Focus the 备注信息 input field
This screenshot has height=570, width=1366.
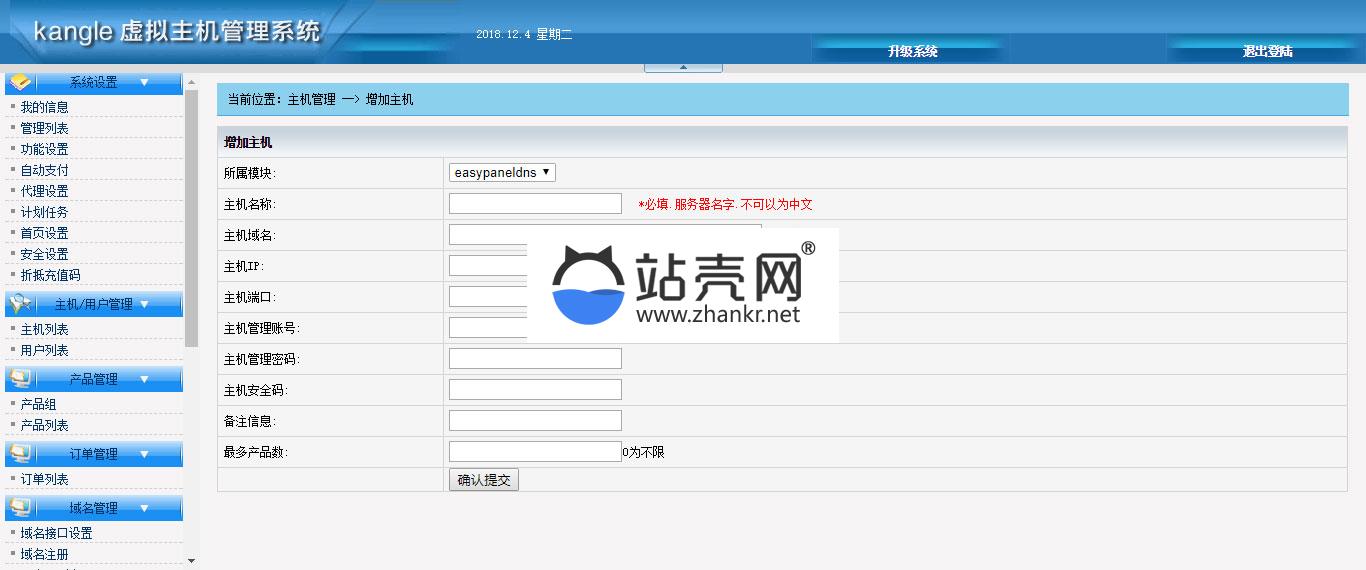[x=535, y=421]
